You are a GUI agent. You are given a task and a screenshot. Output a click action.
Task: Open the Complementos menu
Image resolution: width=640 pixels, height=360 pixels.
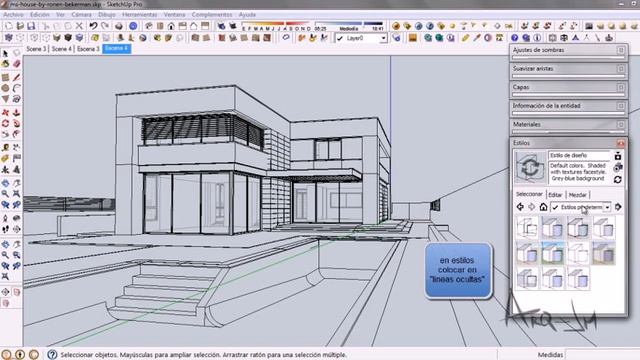click(212, 14)
